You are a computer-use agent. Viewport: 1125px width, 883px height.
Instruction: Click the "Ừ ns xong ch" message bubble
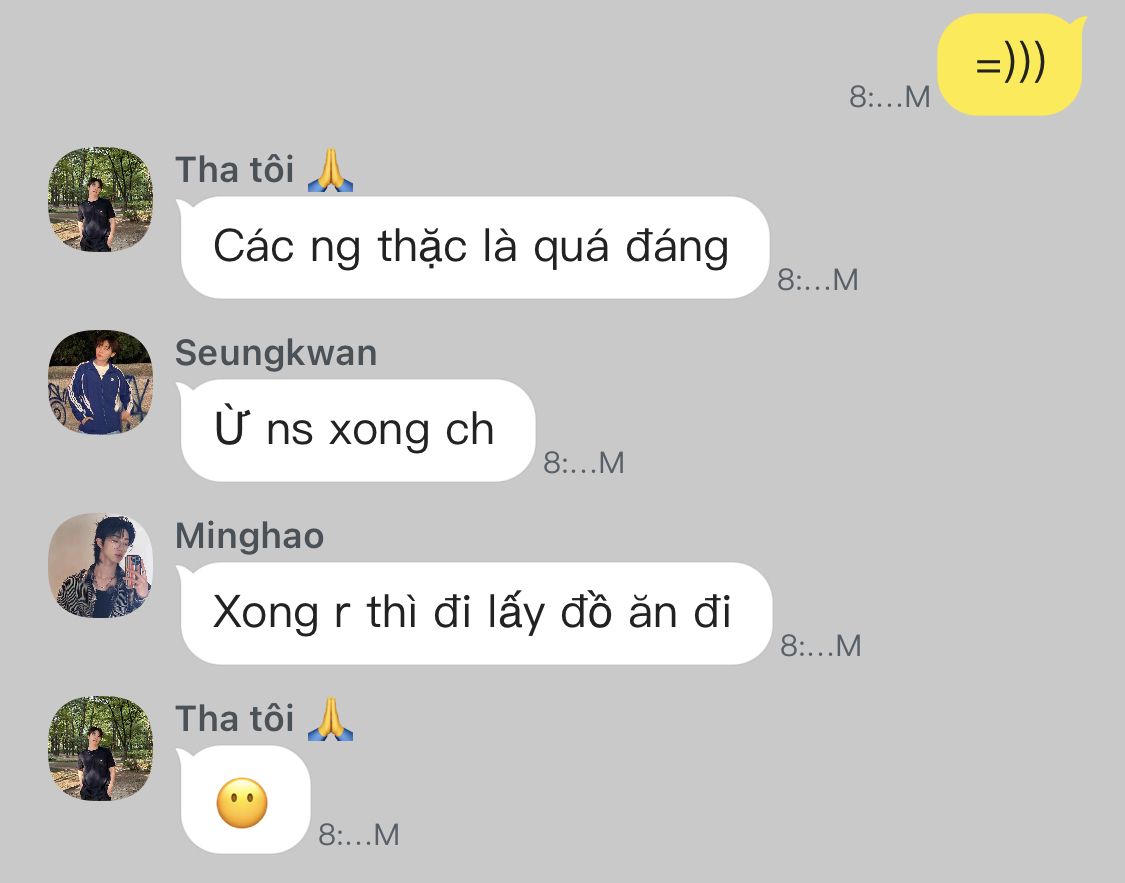pyautogui.click(x=356, y=430)
